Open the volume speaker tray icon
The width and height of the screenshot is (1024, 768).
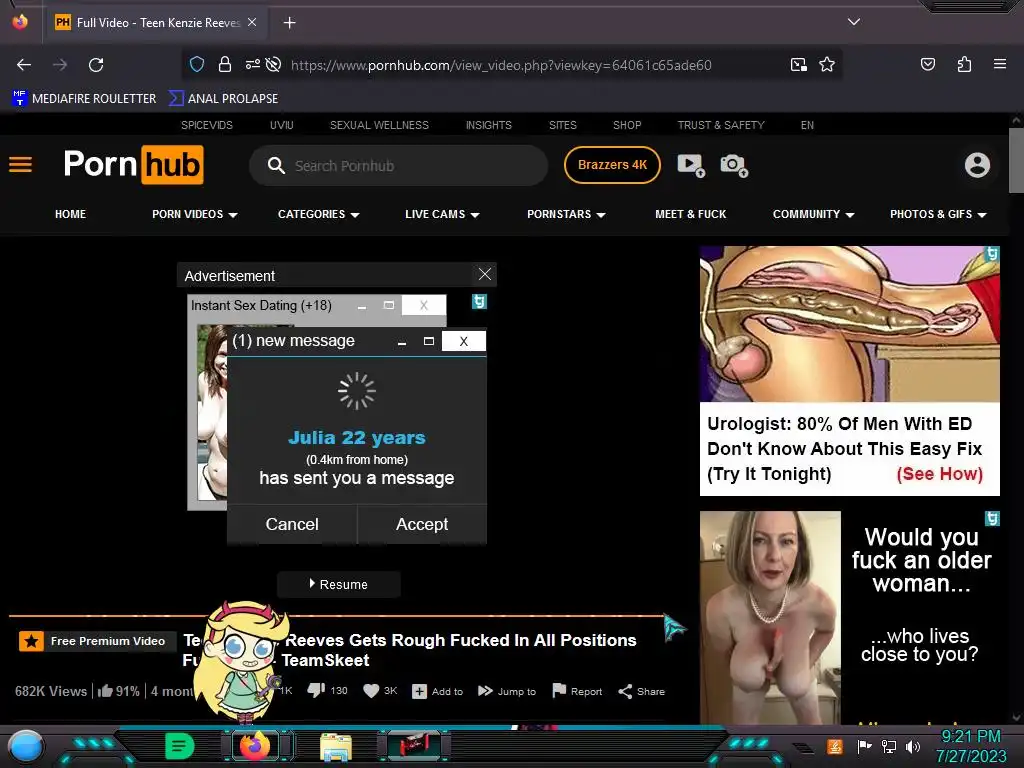913,746
